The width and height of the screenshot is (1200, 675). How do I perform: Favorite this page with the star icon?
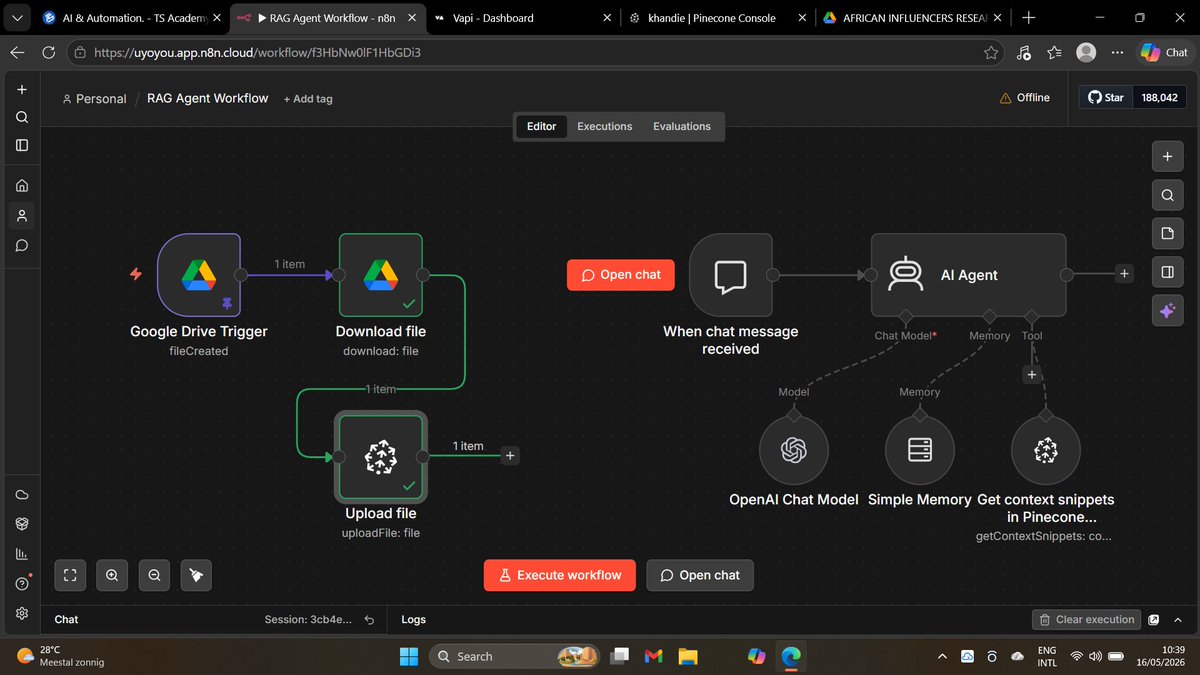click(x=991, y=53)
